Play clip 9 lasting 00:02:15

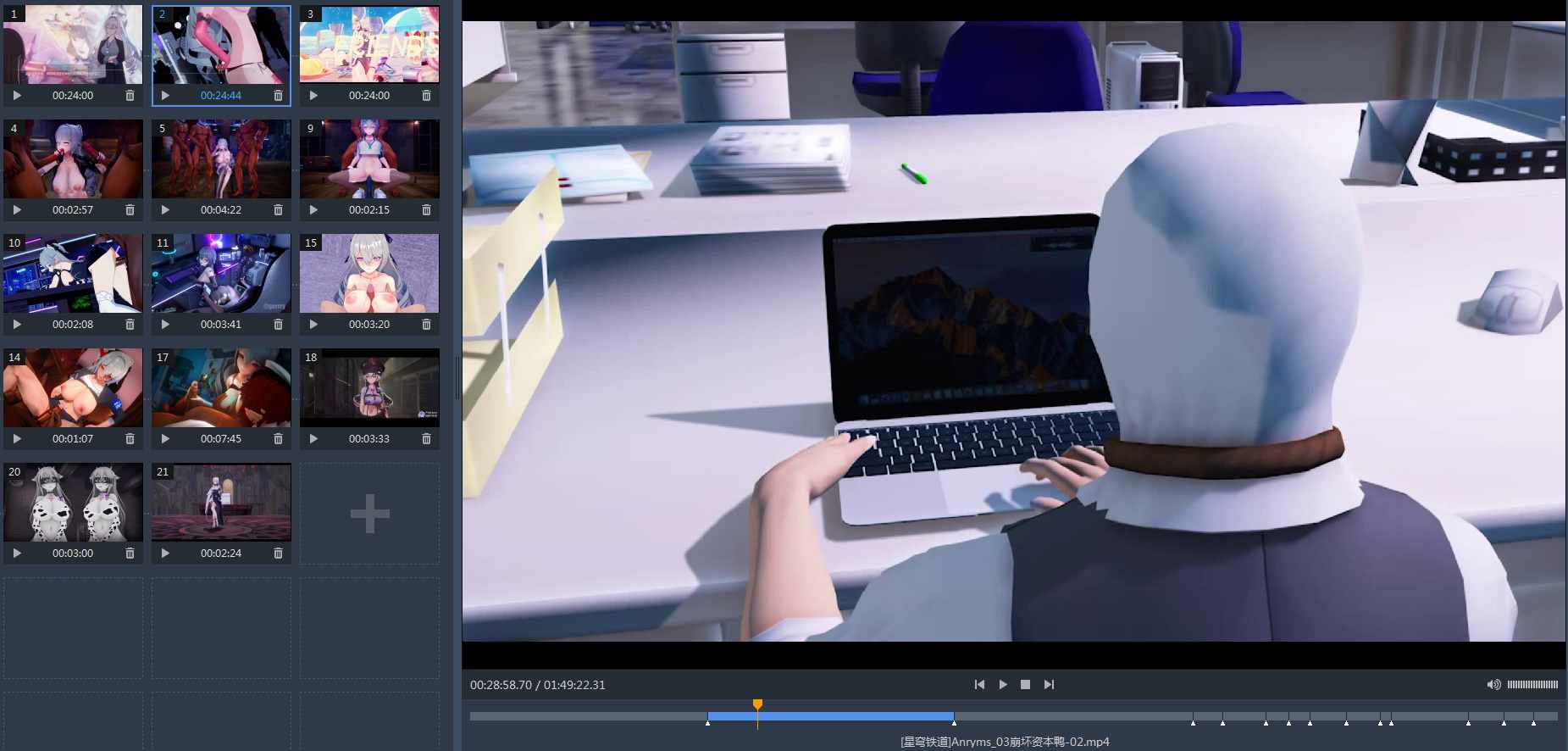pos(313,210)
